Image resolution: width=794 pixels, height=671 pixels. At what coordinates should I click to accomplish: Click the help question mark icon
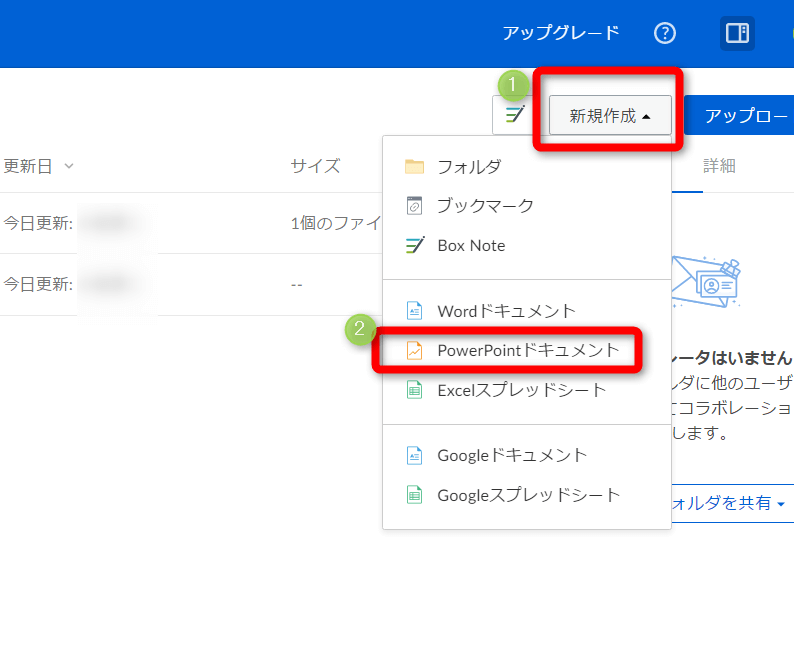(x=665, y=33)
